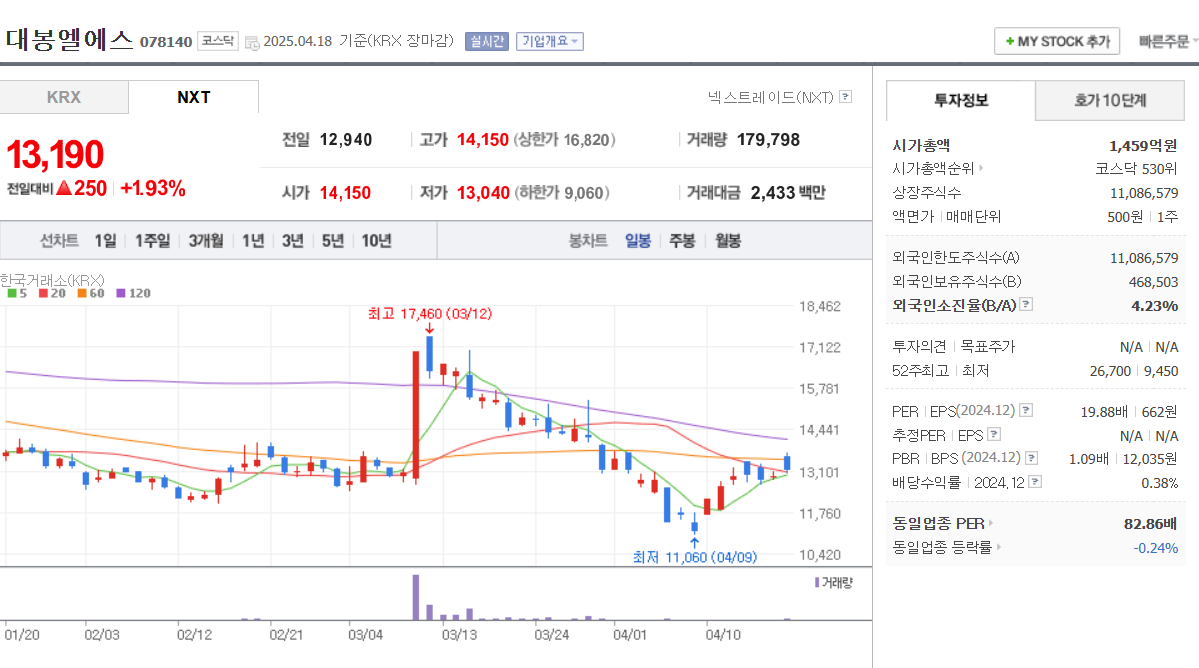This screenshot has width=1199, height=668.
Task: Open the PER | EPS help icon
Action: tap(1025, 410)
